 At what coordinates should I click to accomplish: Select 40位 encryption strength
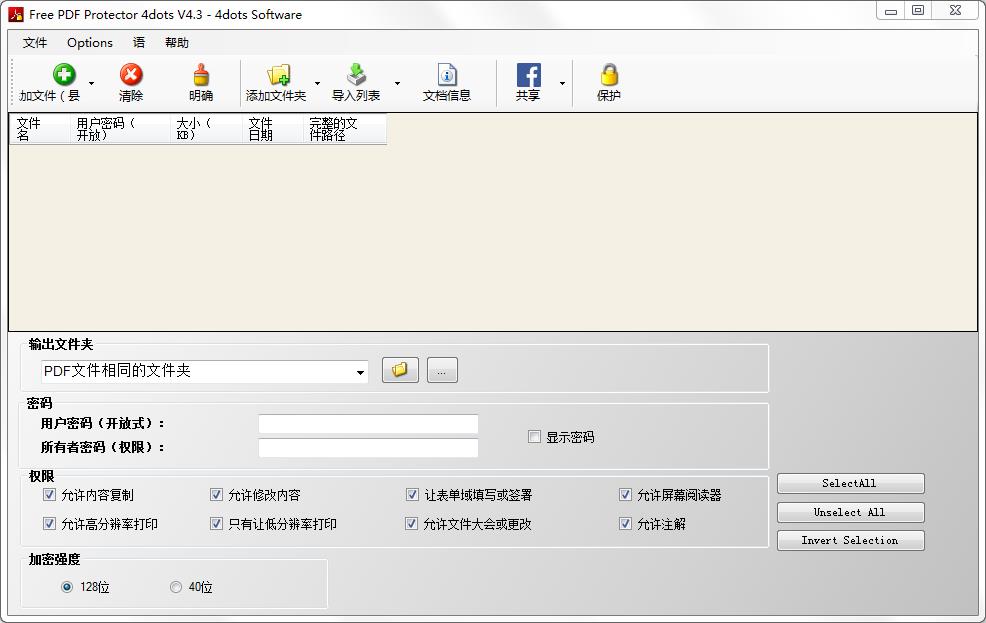click(176, 587)
